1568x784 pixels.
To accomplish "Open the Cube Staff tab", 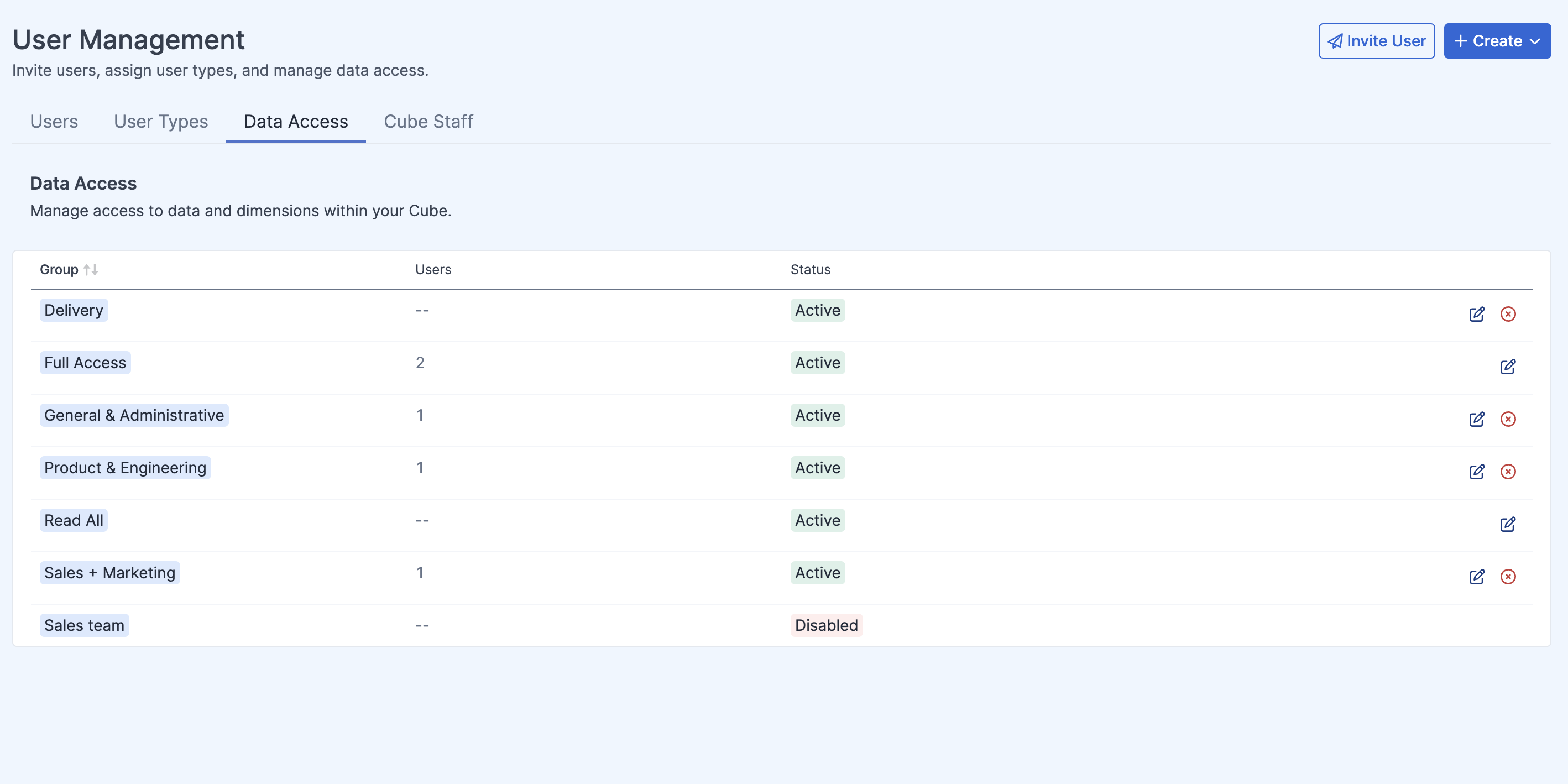I will (x=428, y=122).
